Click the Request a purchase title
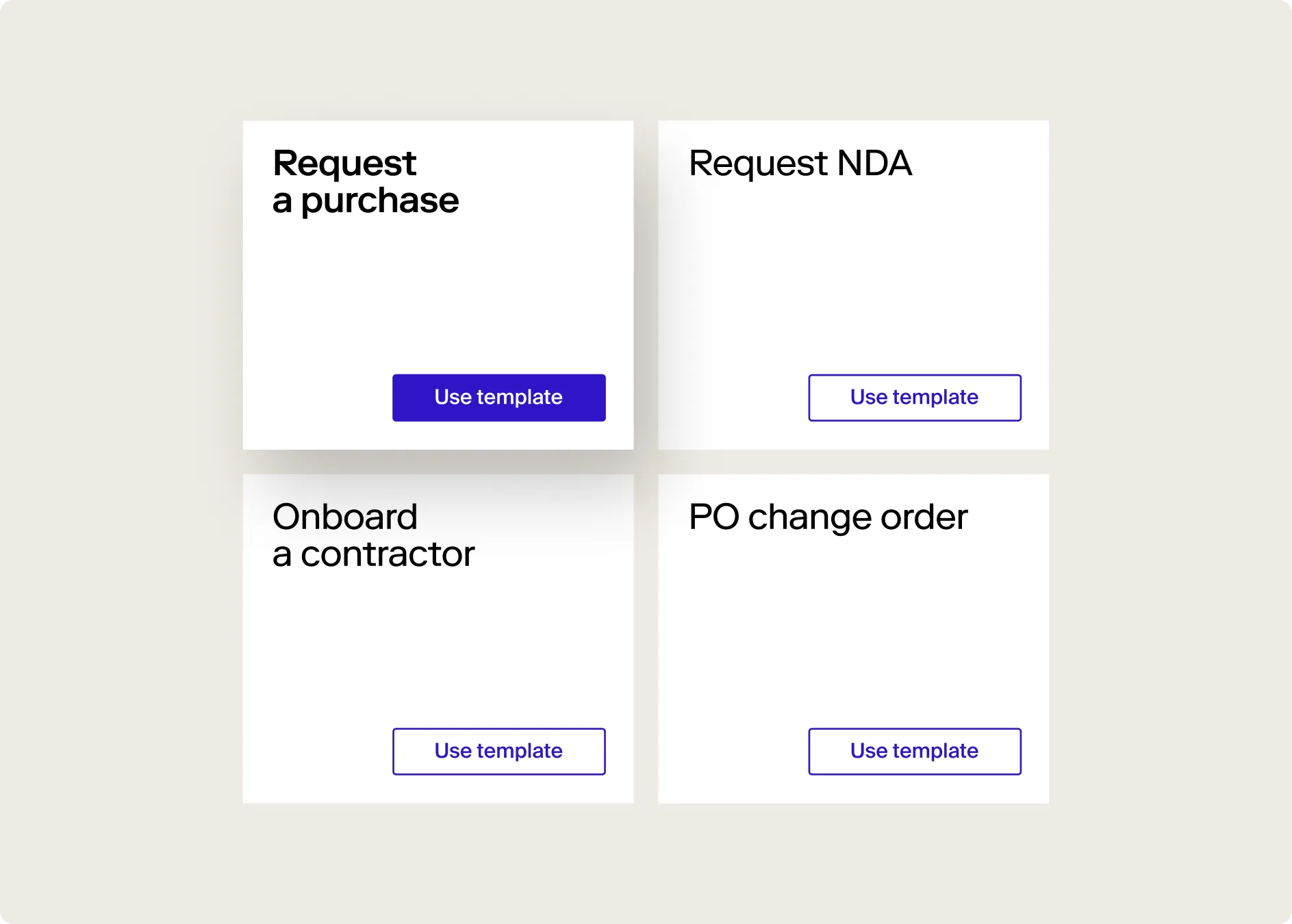 coord(366,181)
